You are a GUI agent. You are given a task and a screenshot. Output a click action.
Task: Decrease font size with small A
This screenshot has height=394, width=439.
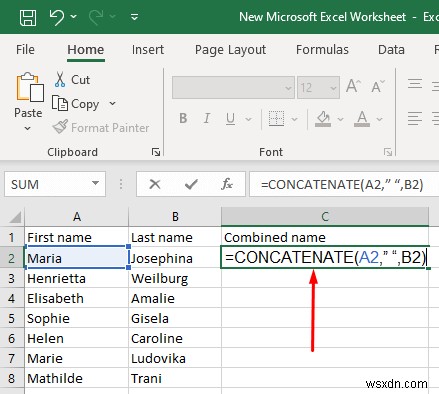(x=378, y=86)
